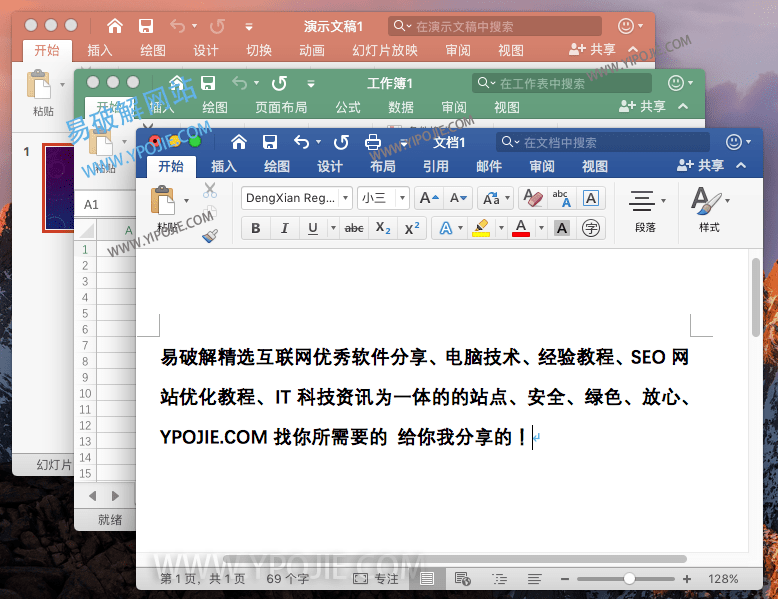Open the 幻灯片放映 tab in PowerPoint window

(x=385, y=50)
